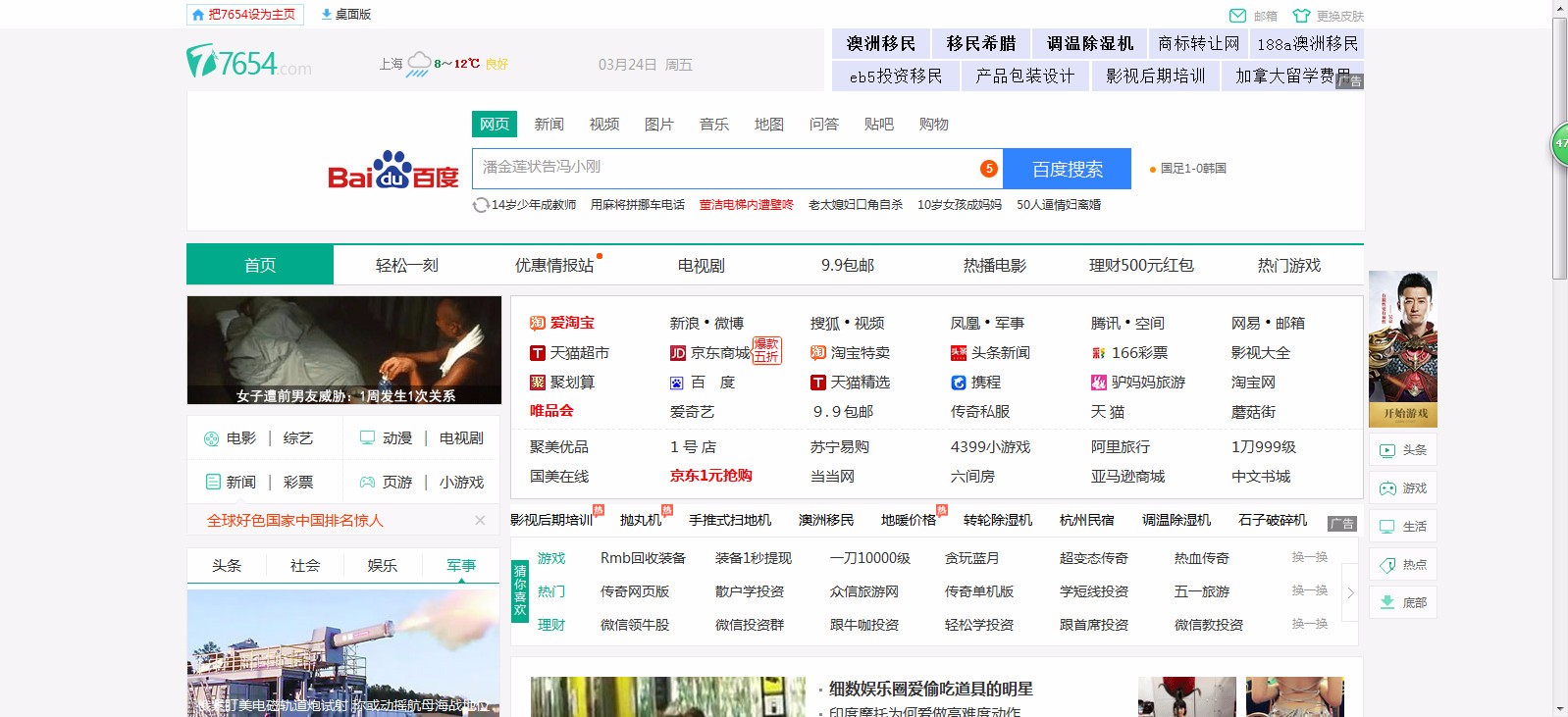Click the Shanghai weather cloud icon
The height and width of the screenshot is (717, 1568).
click(x=419, y=64)
